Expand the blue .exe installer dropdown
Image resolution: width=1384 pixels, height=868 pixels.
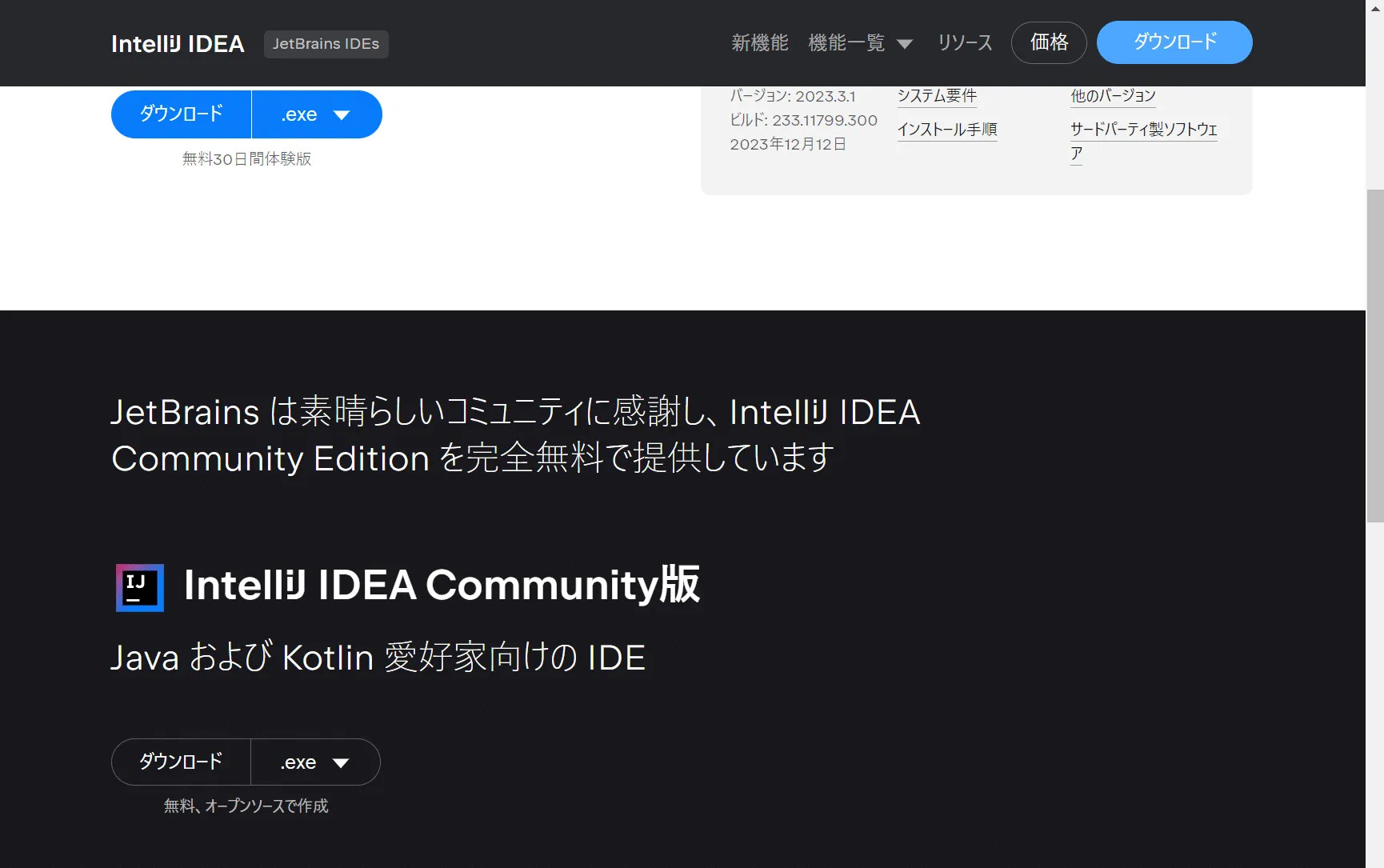click(x=317, y=114)
